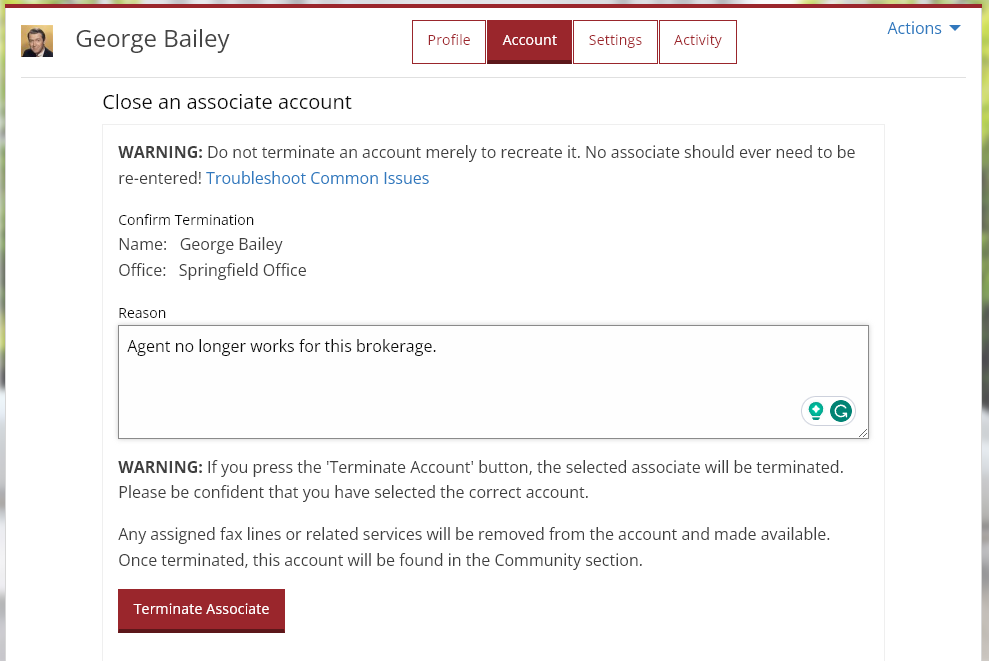The height and width of the screenshot is (661, 989).
Task: Click the Close an associate account heading
Action: pos(226,102)
